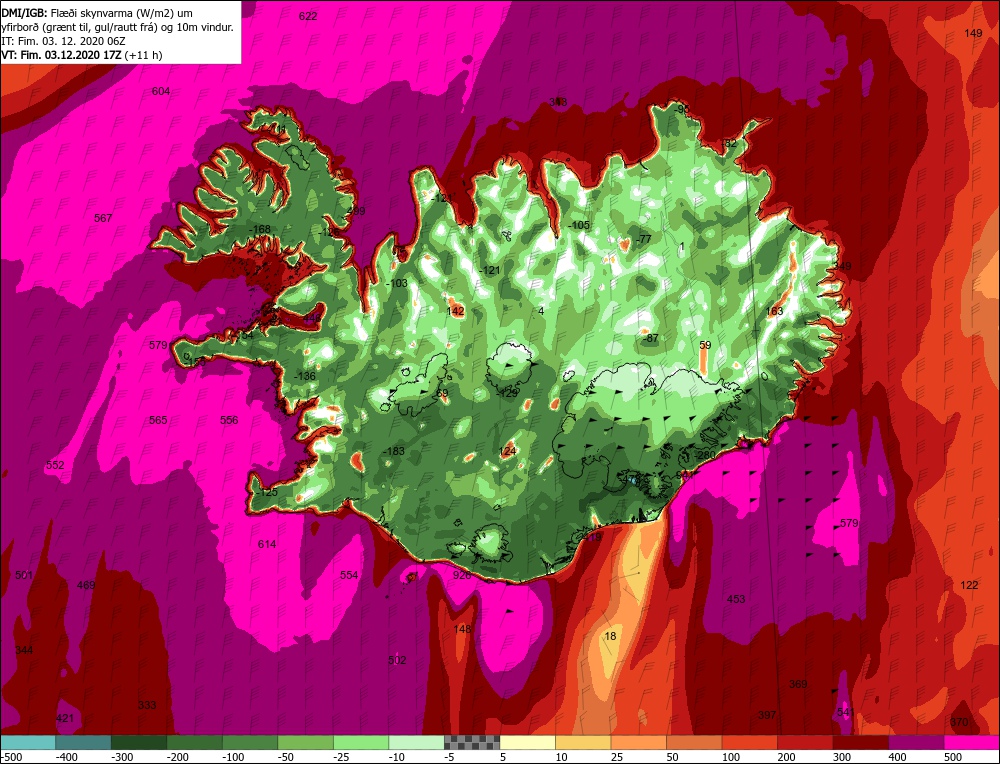Click the sea value 397

pos(767,715)
